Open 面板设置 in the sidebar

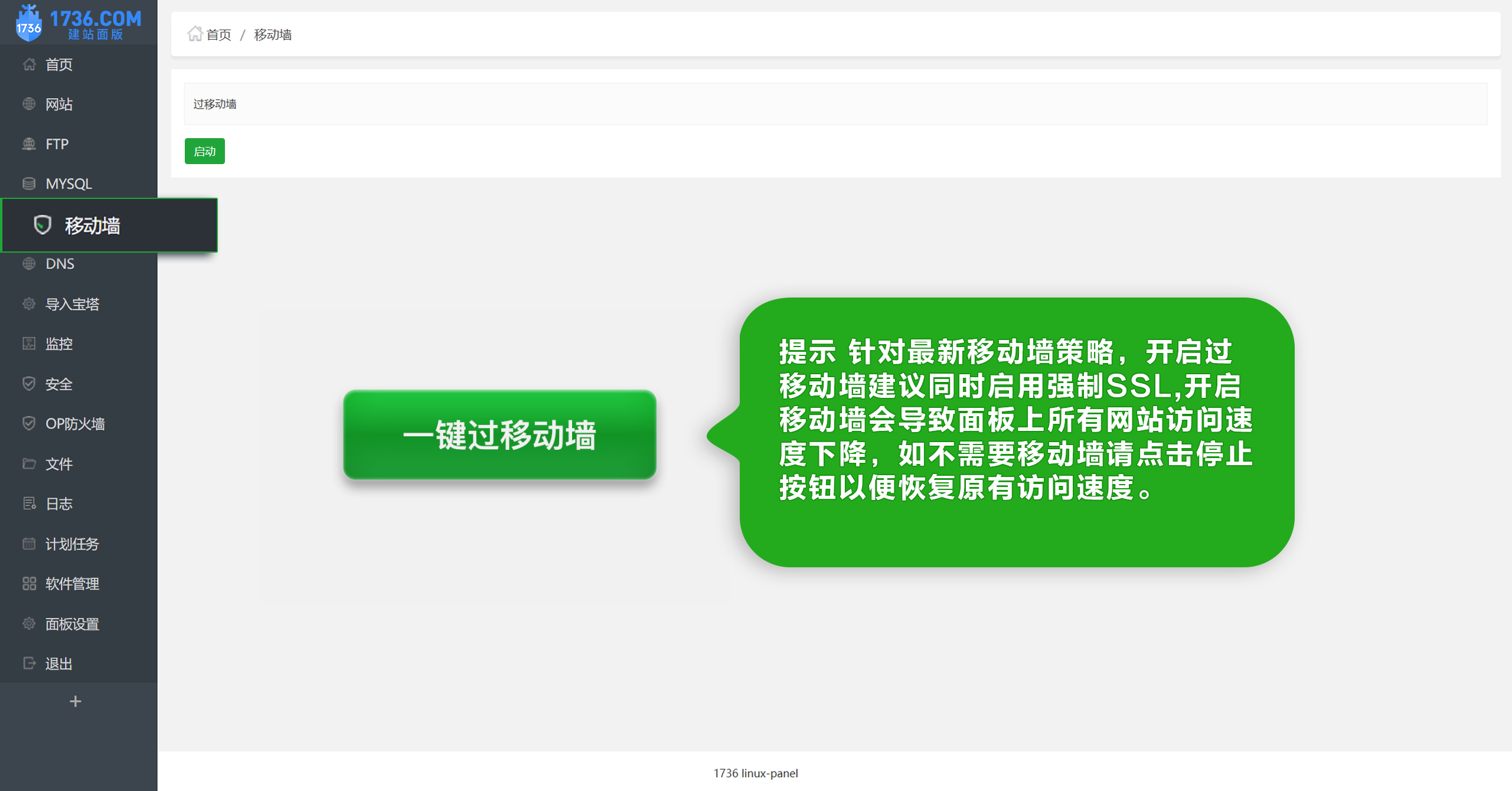(x=79, y=623)
